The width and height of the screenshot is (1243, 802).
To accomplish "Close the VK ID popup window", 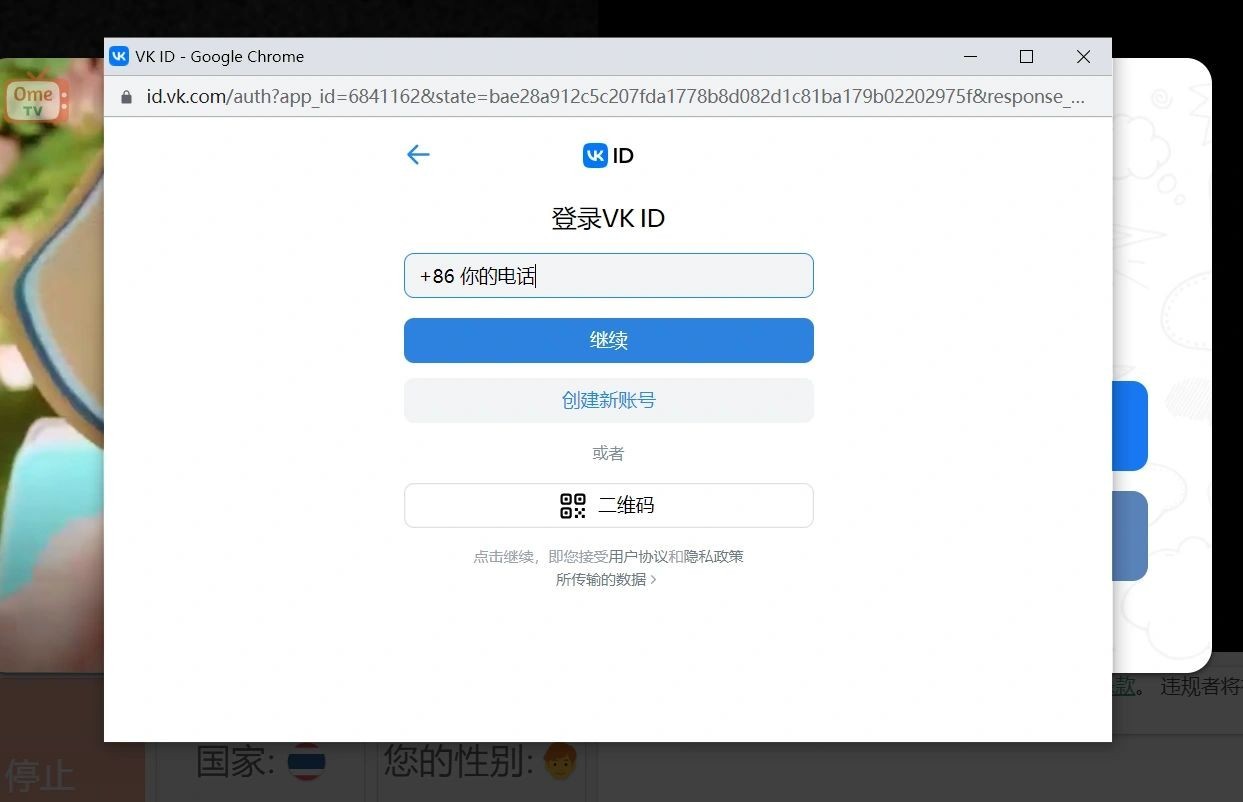I will coord(1083,57).
